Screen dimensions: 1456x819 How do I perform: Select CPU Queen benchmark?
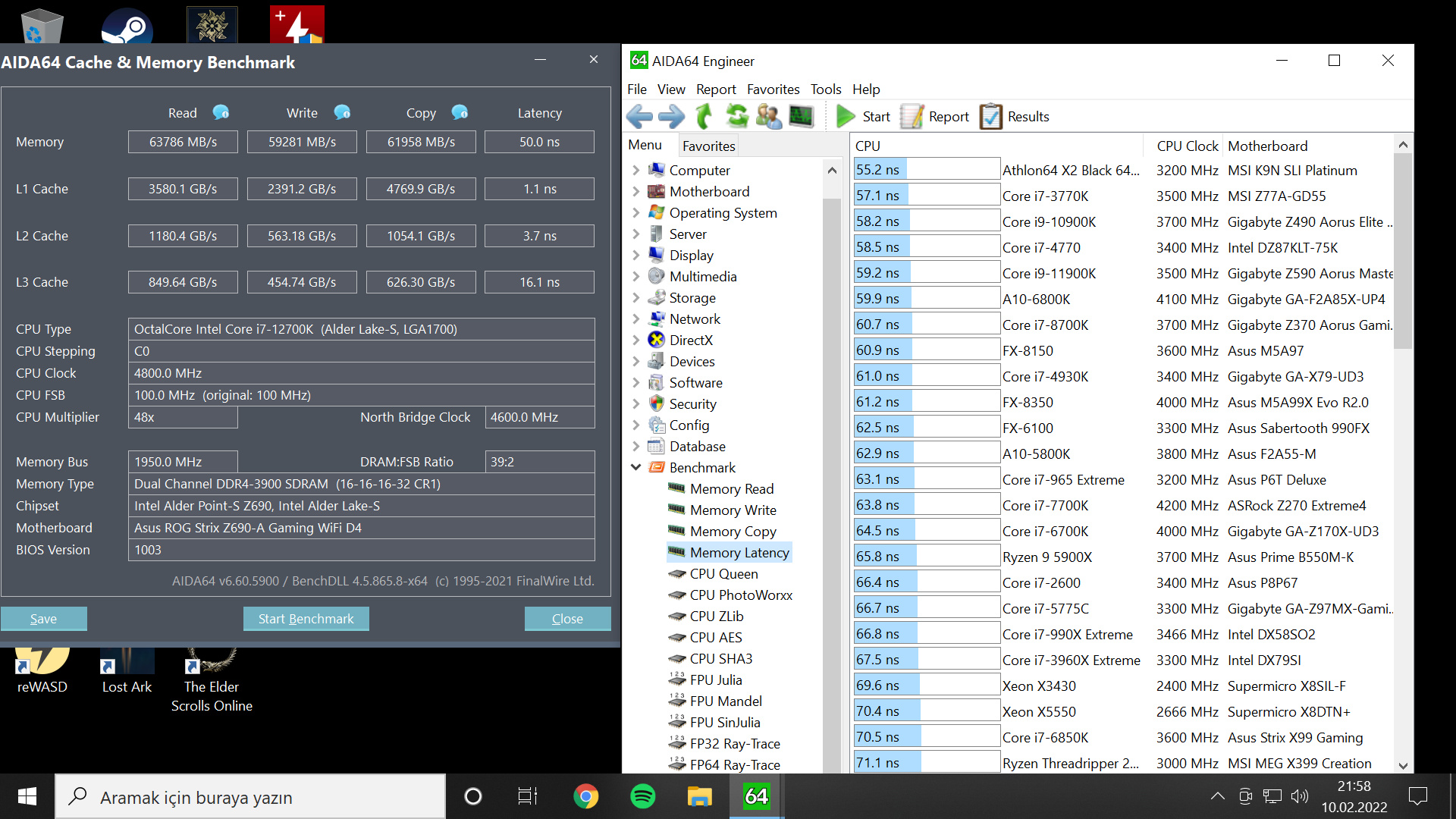point(723,574)
